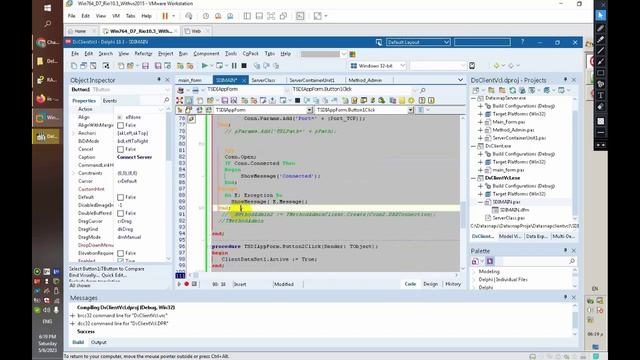Open the Project menu
The height and width of the screenshot is (360, 640).
(165, 53)
